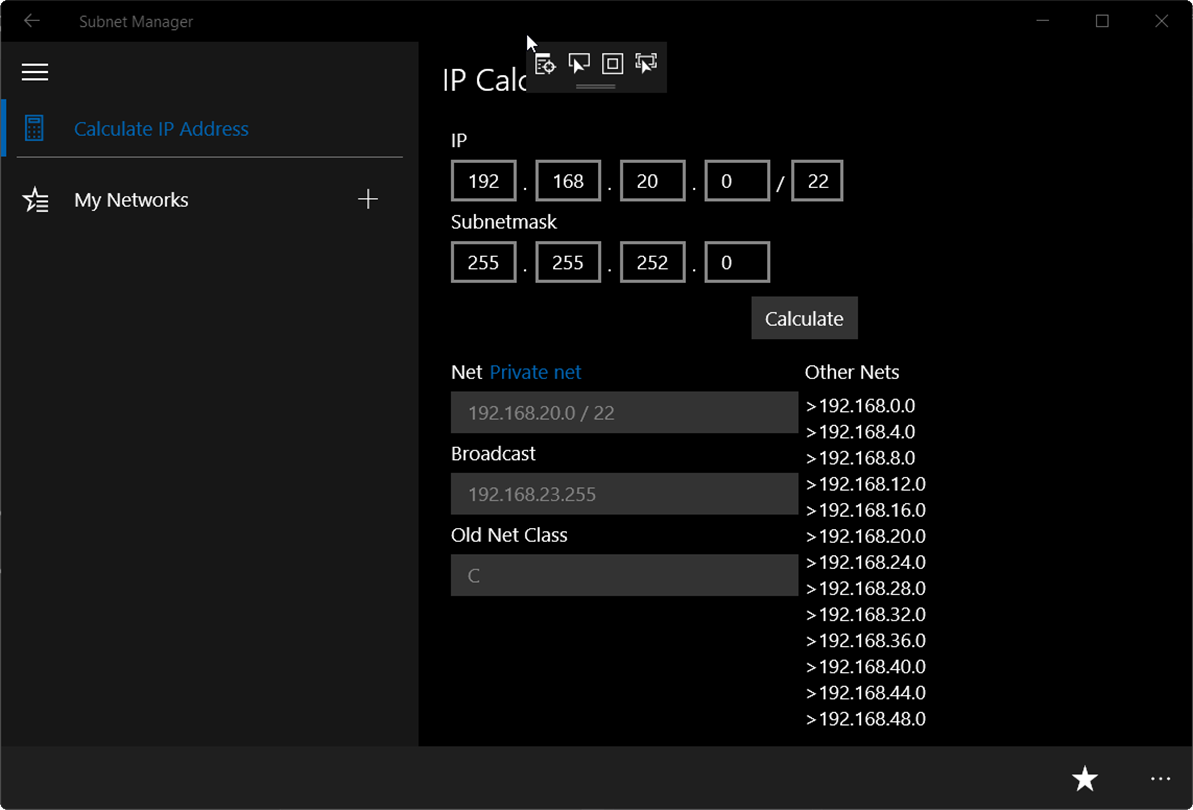Open the hamburger navigation menu
Screen dimensions: 1193x810
34,72
